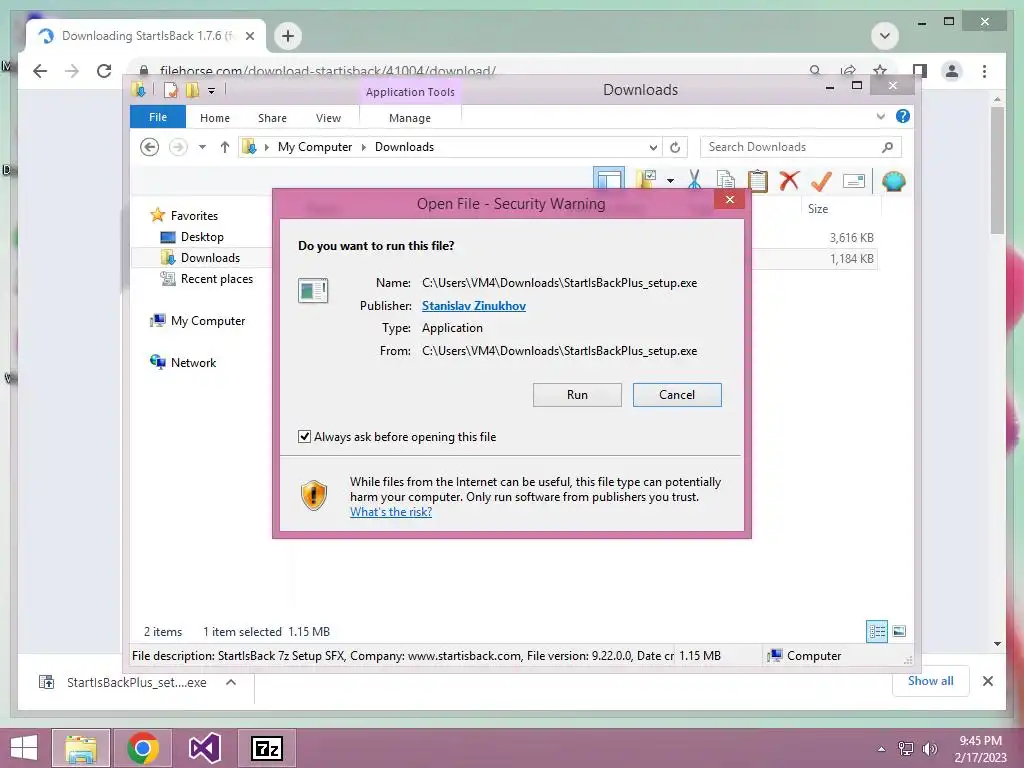The height and width of the screenshot is (768, 1024).
Task: Expand the My Computer breadcrumb arrow
Action: [x=364, y=148]
